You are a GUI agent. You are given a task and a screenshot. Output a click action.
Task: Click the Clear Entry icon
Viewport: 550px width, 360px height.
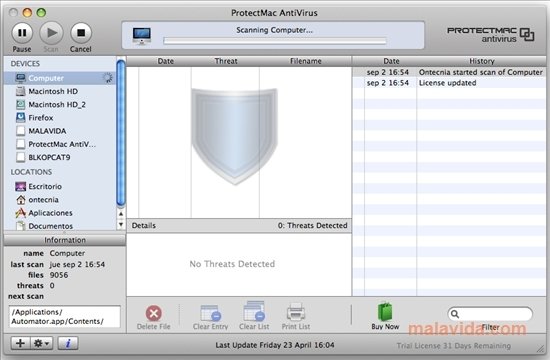[210, 313]
